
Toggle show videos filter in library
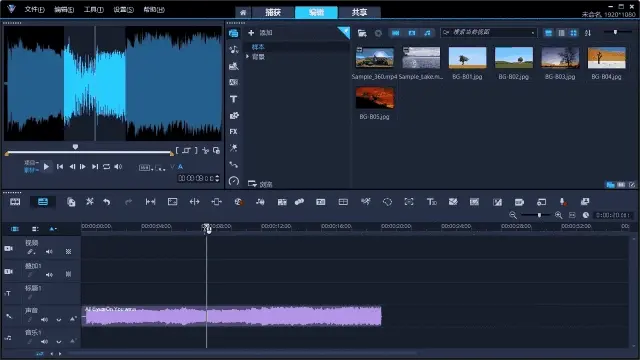[396, 33]
